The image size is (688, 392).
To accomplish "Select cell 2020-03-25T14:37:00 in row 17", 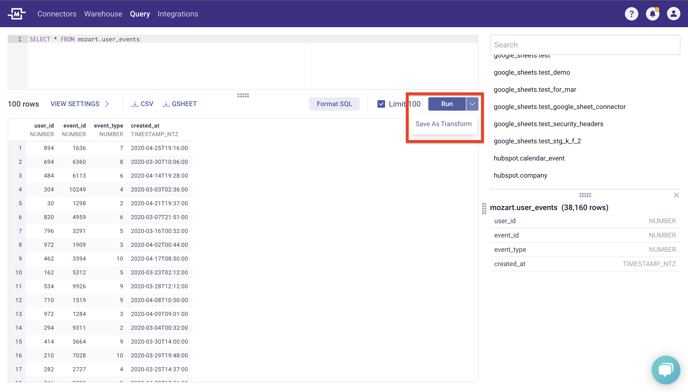I will click(x=159, y=370).
